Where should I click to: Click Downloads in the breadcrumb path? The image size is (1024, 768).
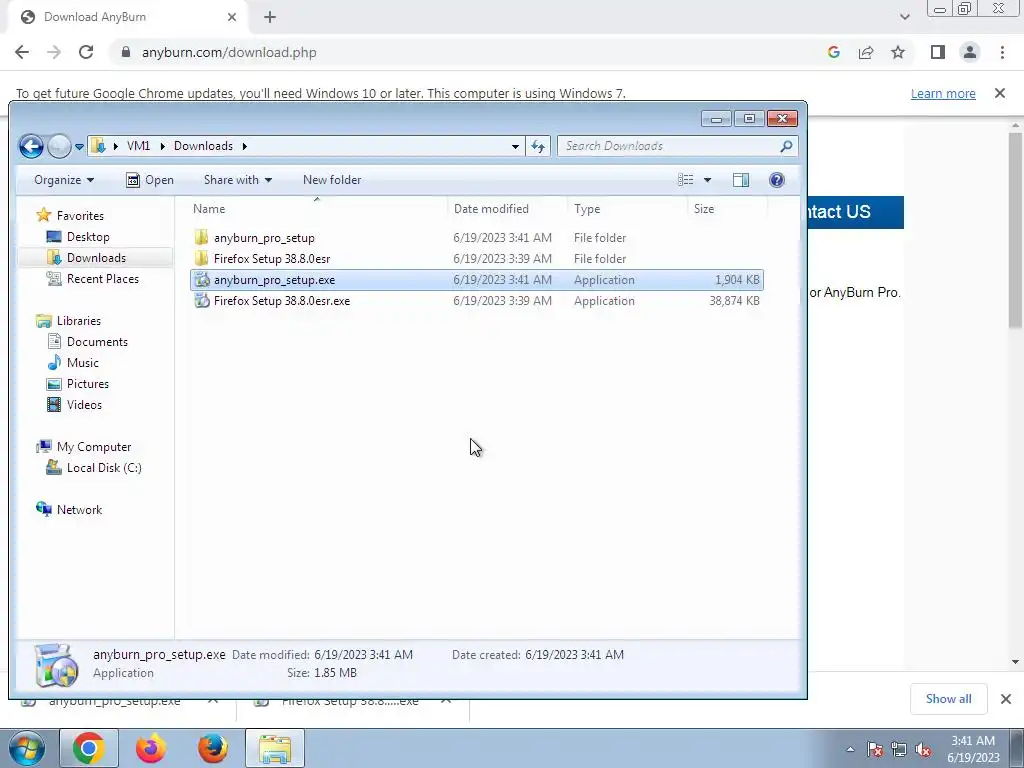203,146
